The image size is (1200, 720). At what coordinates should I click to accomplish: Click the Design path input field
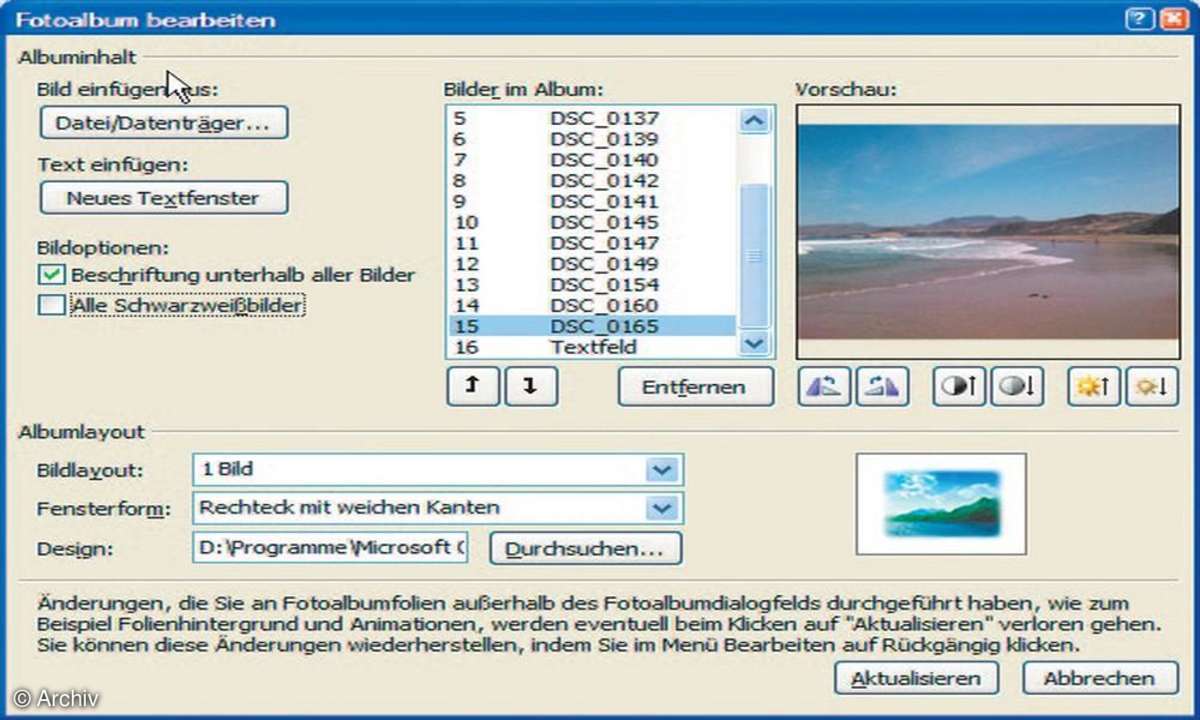point(329,548)
